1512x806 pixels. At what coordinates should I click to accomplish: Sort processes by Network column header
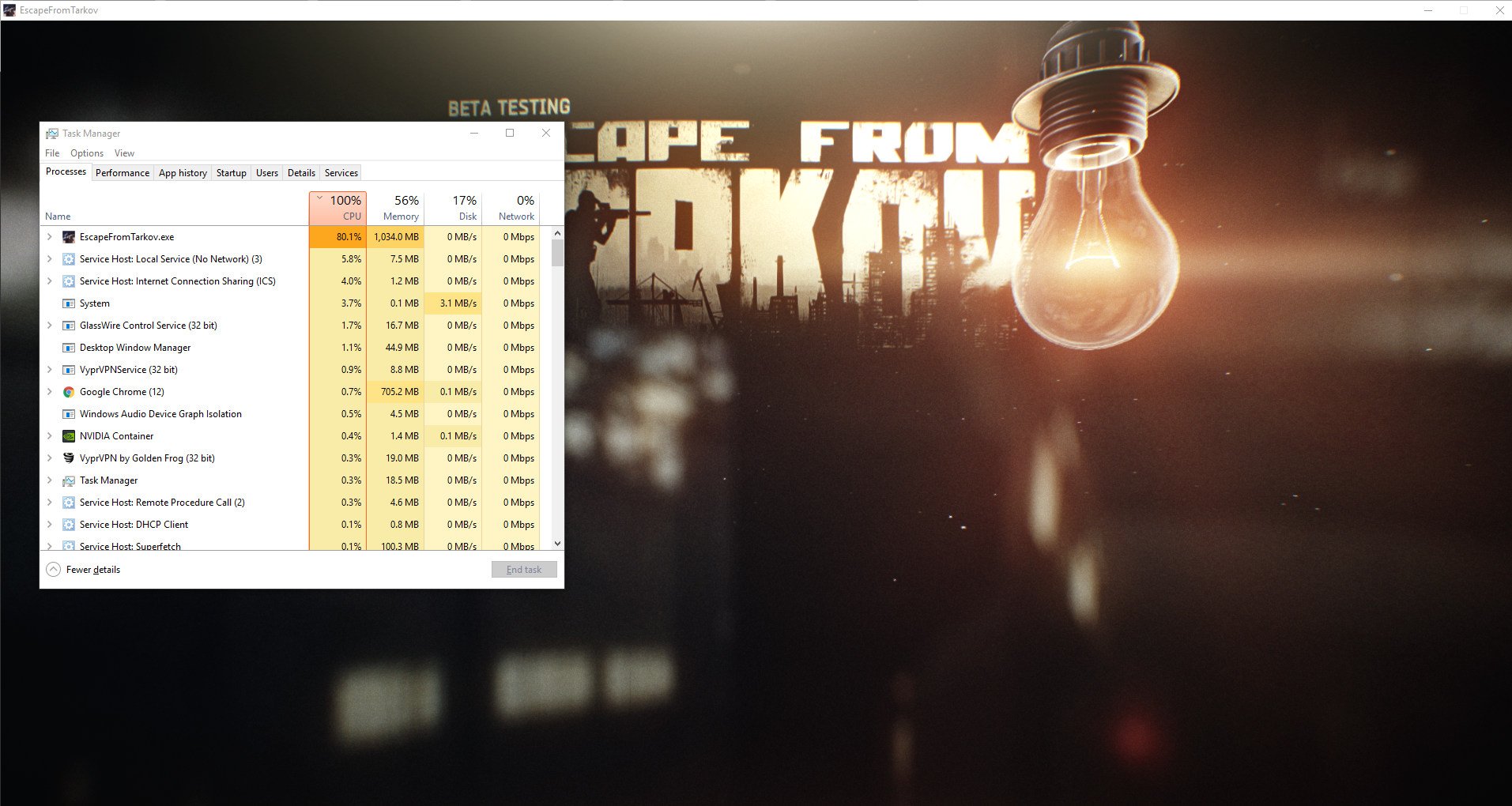(511, 208)
